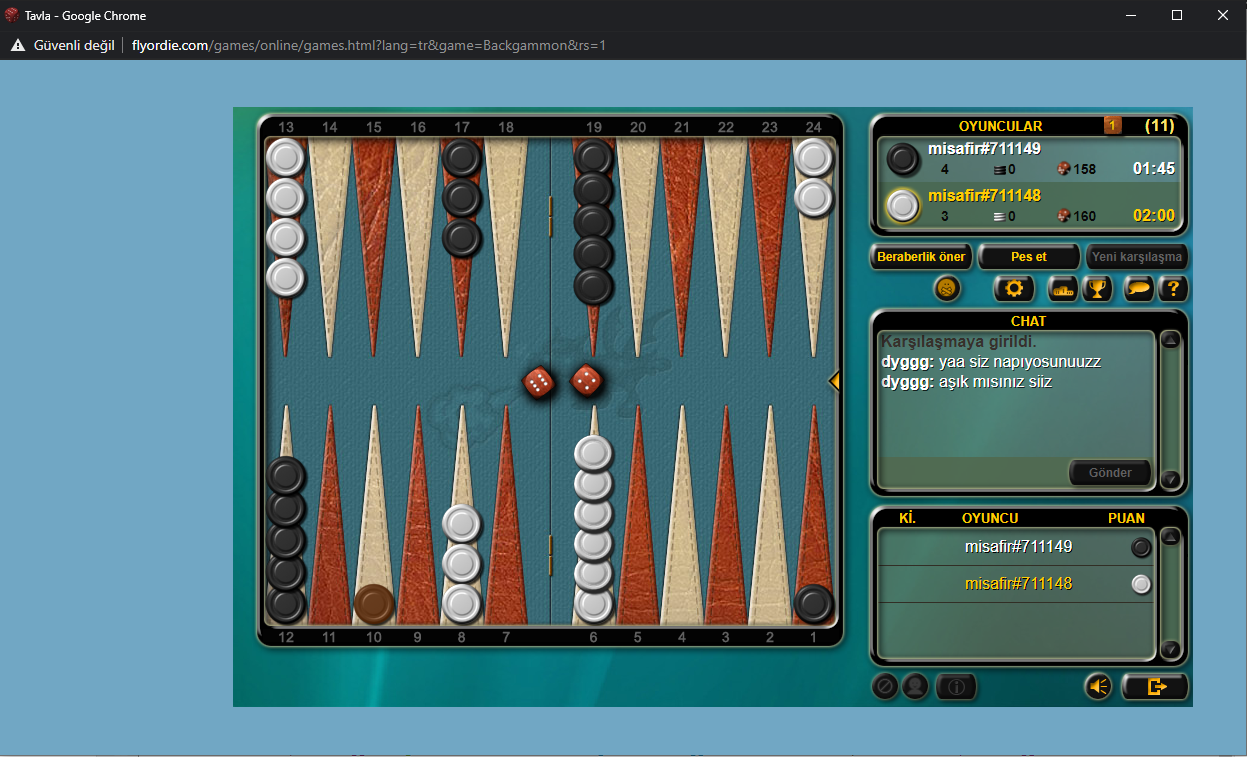The height and width of the screenshot is (757, 1247).
Task: Select misafir#711149 in the player list
Action: click(x=1017, y=547)
